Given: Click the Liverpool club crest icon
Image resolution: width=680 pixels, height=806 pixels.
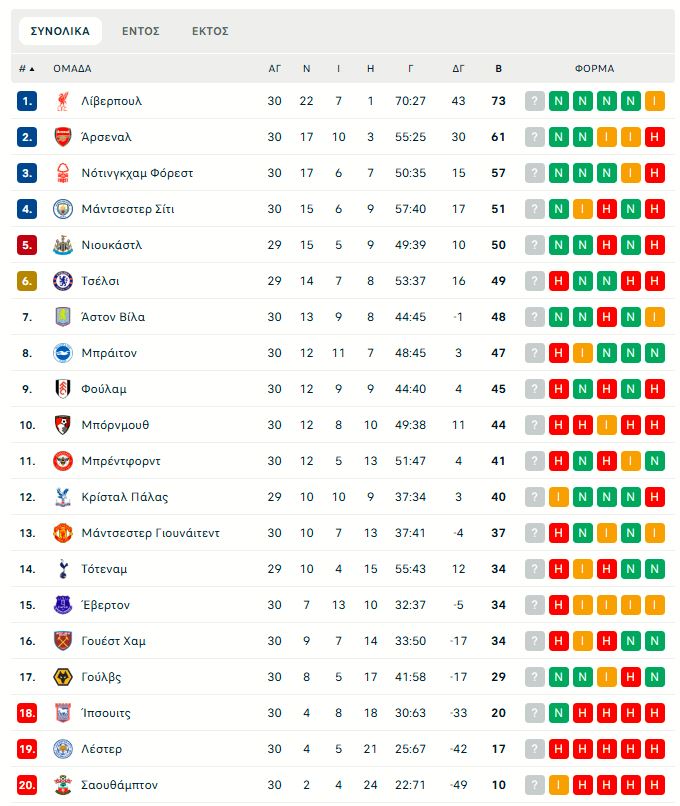Looking at the screenshot, I should click(63, 101).
